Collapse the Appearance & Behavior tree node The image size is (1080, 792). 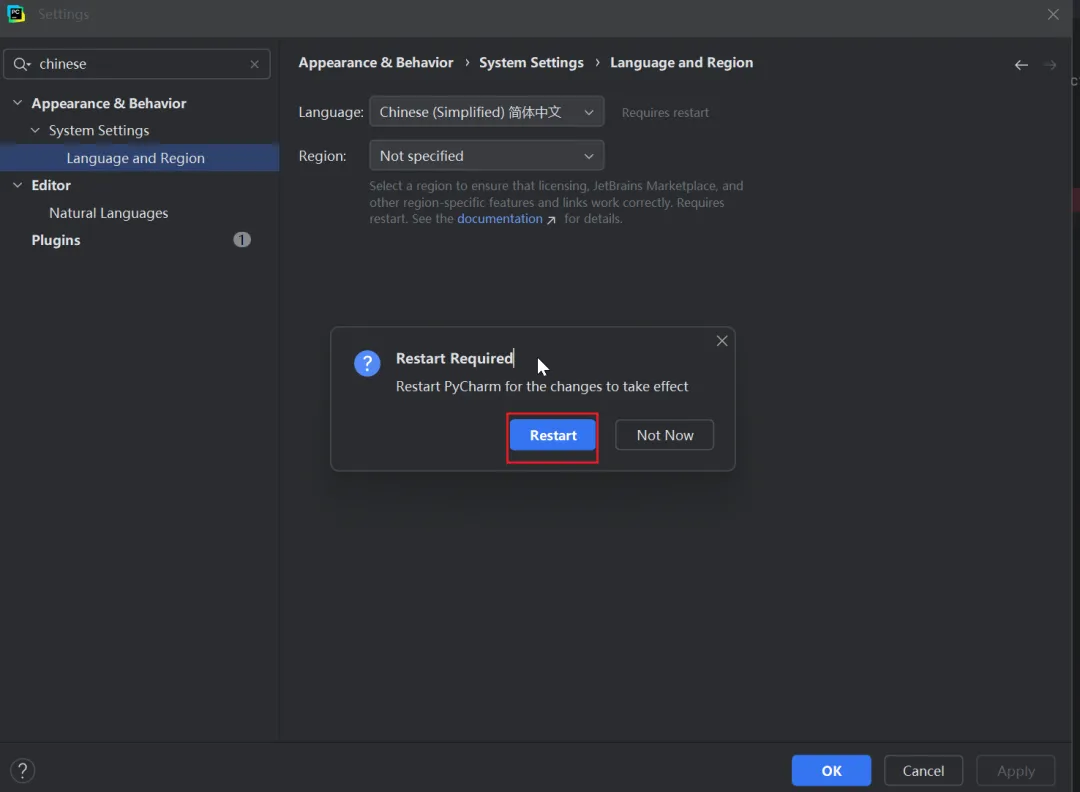18,103
